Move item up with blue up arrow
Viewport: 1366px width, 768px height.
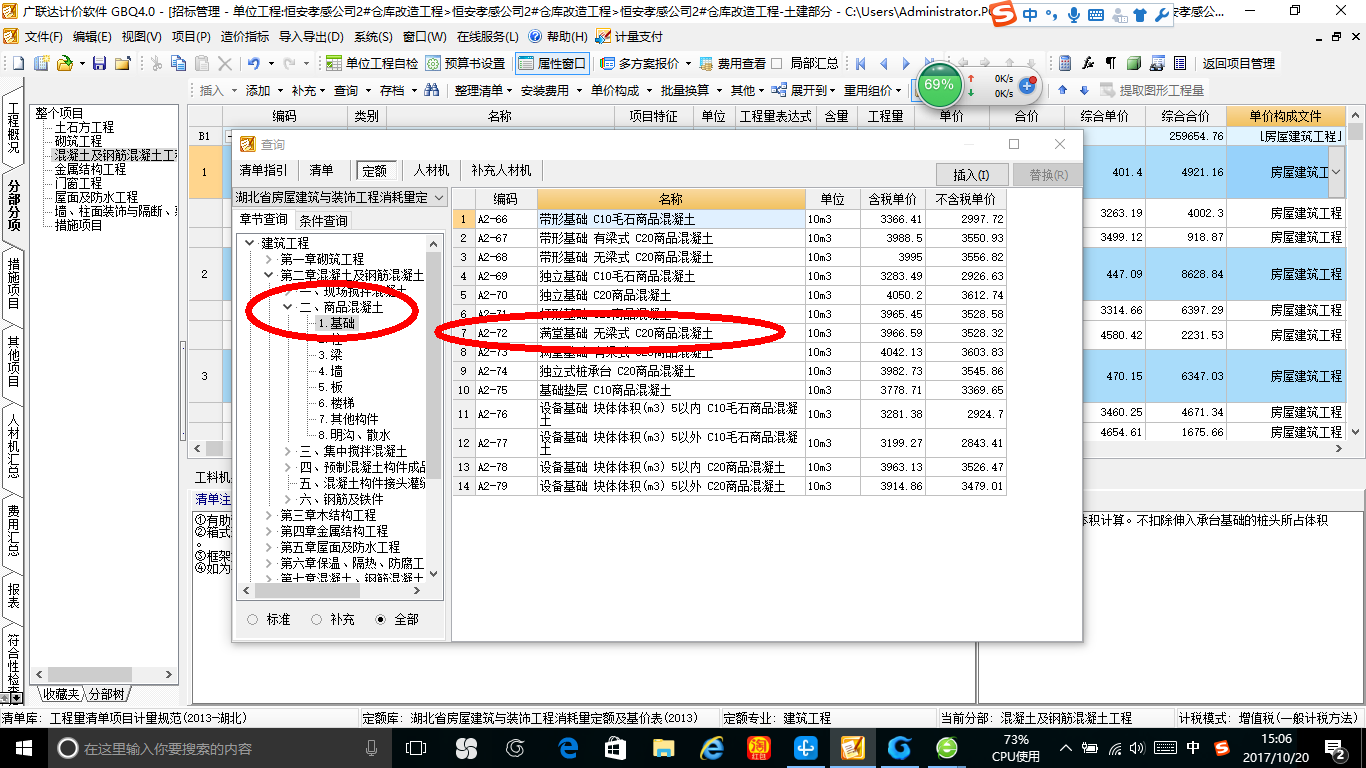coord(1062,90)
